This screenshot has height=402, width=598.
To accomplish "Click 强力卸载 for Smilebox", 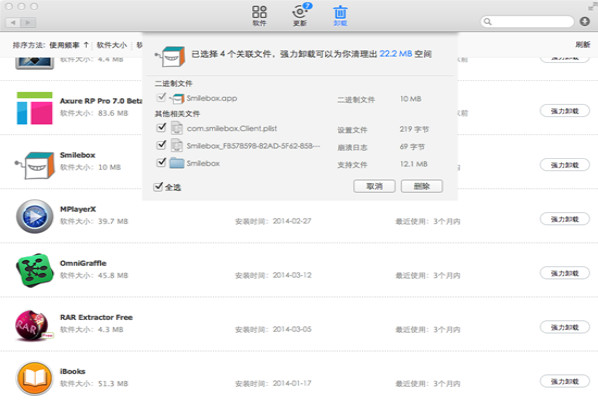I will point(564,165).
